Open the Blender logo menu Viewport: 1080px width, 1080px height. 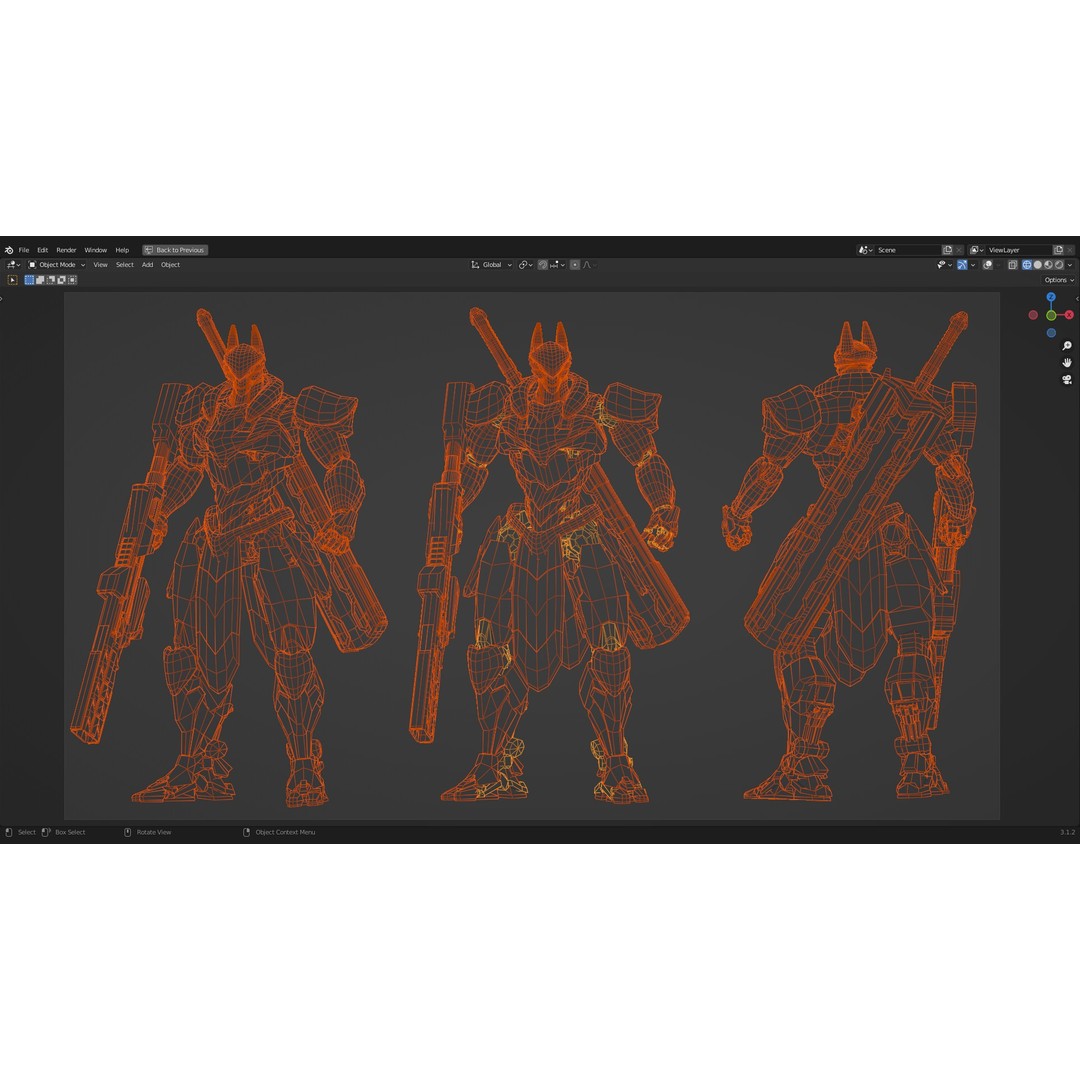(x=9, y=250)
